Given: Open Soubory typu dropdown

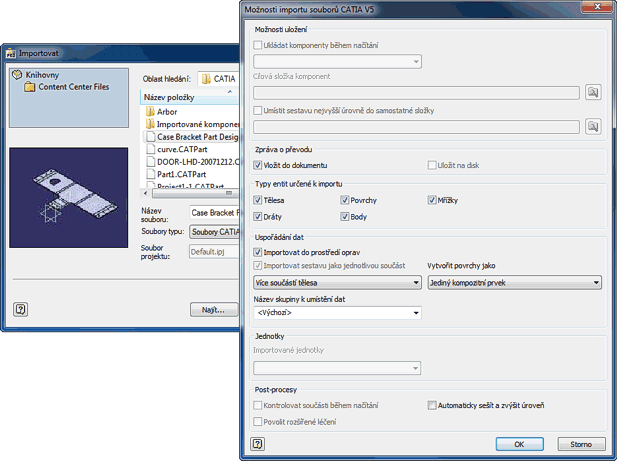Looking at the screenshot, I should pos(215,232).
